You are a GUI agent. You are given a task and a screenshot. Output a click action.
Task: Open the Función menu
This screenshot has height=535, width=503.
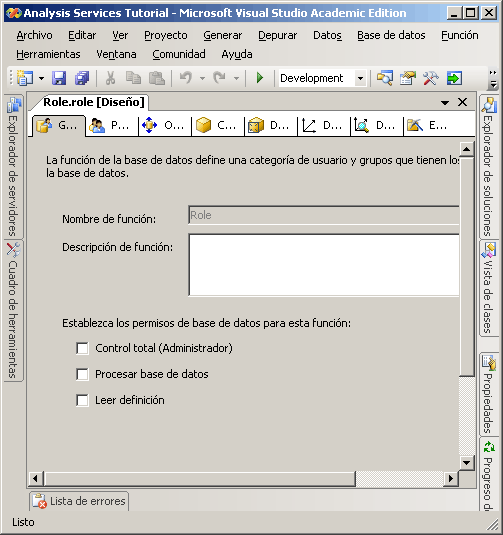pos(460,35)
